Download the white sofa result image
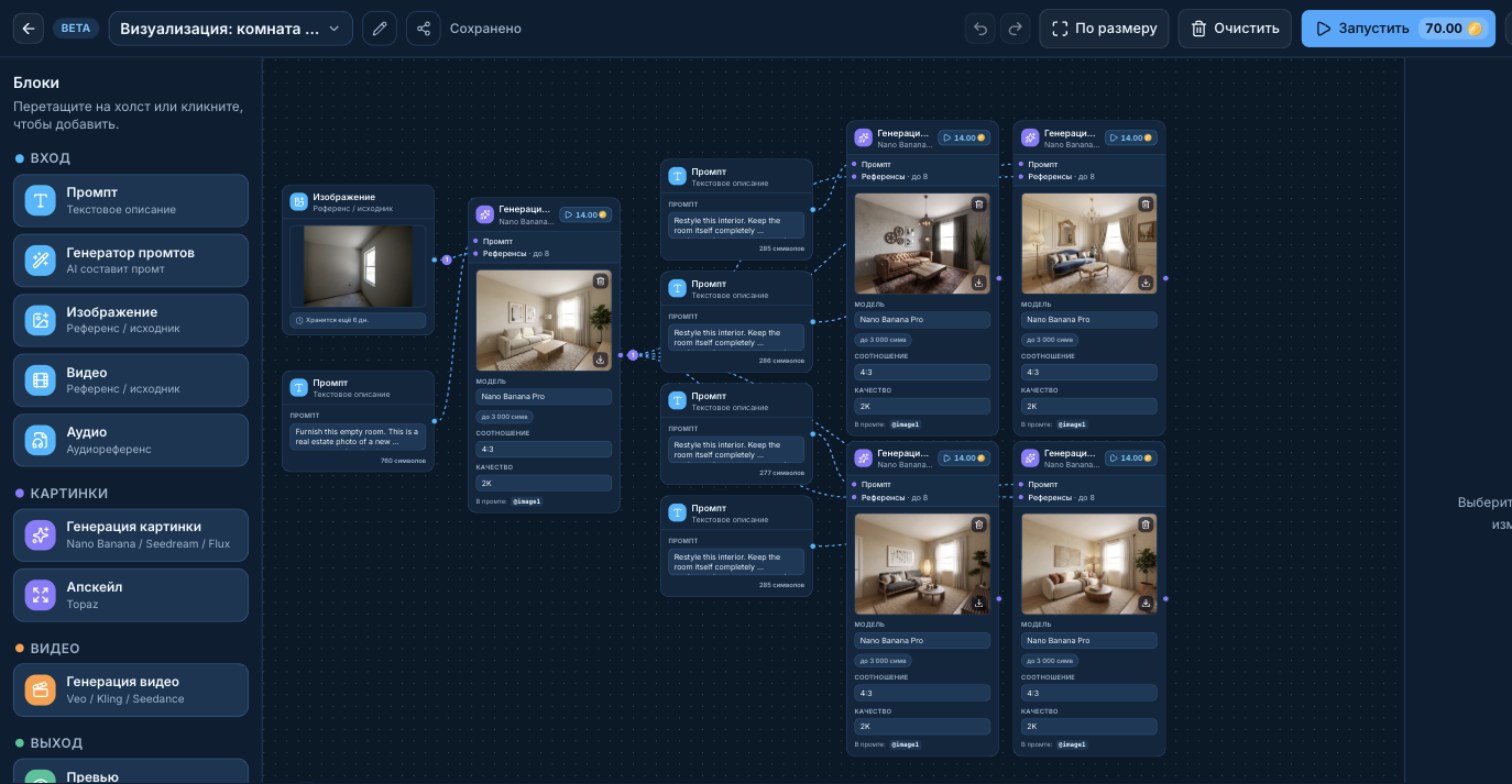The height and width of the screenshot is (784, 1512). click(x=600, y=359)
